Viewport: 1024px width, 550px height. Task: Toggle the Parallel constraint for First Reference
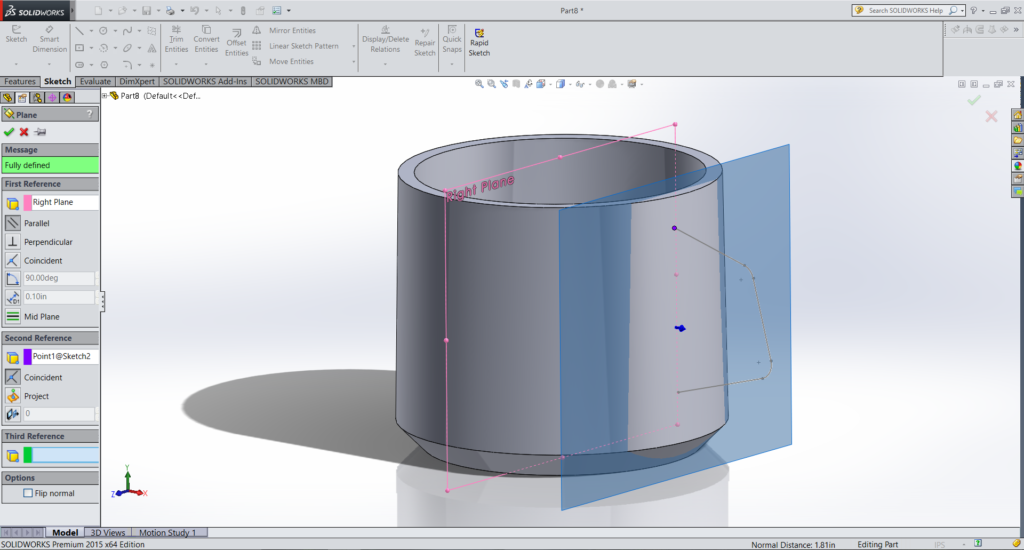[x=12, y=223]
